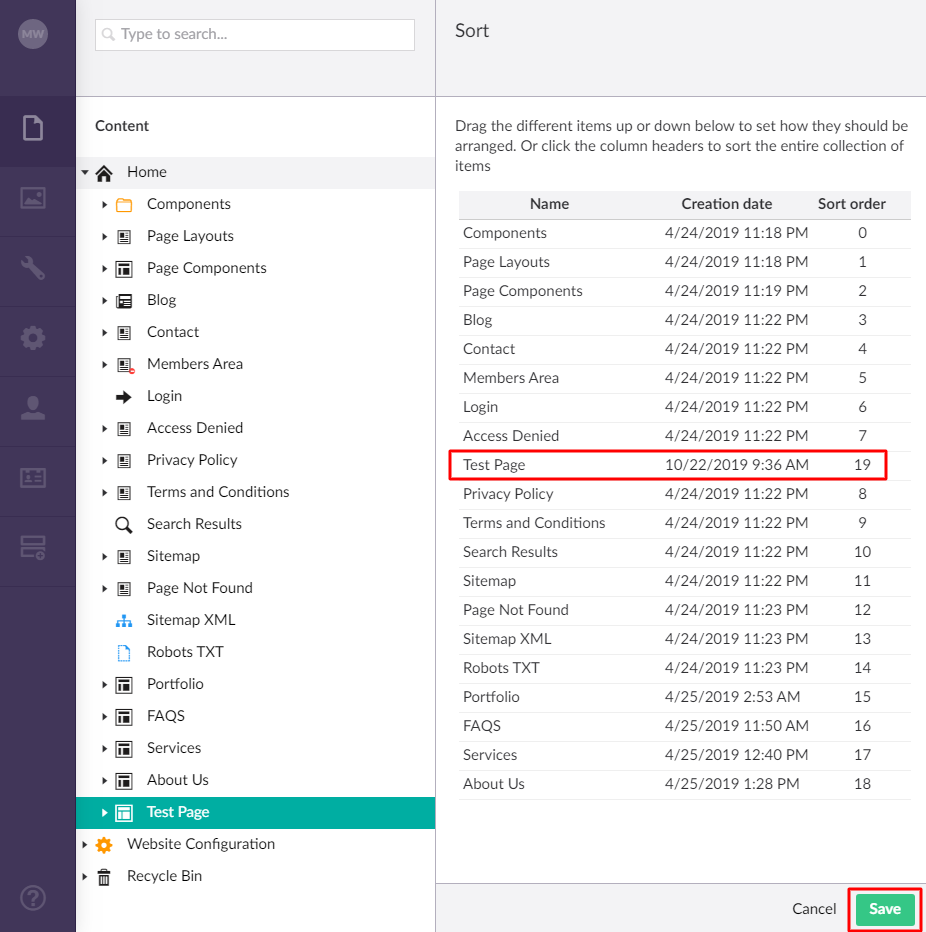
Task: Expand the Website Configuration node
Action: (85, 844)
